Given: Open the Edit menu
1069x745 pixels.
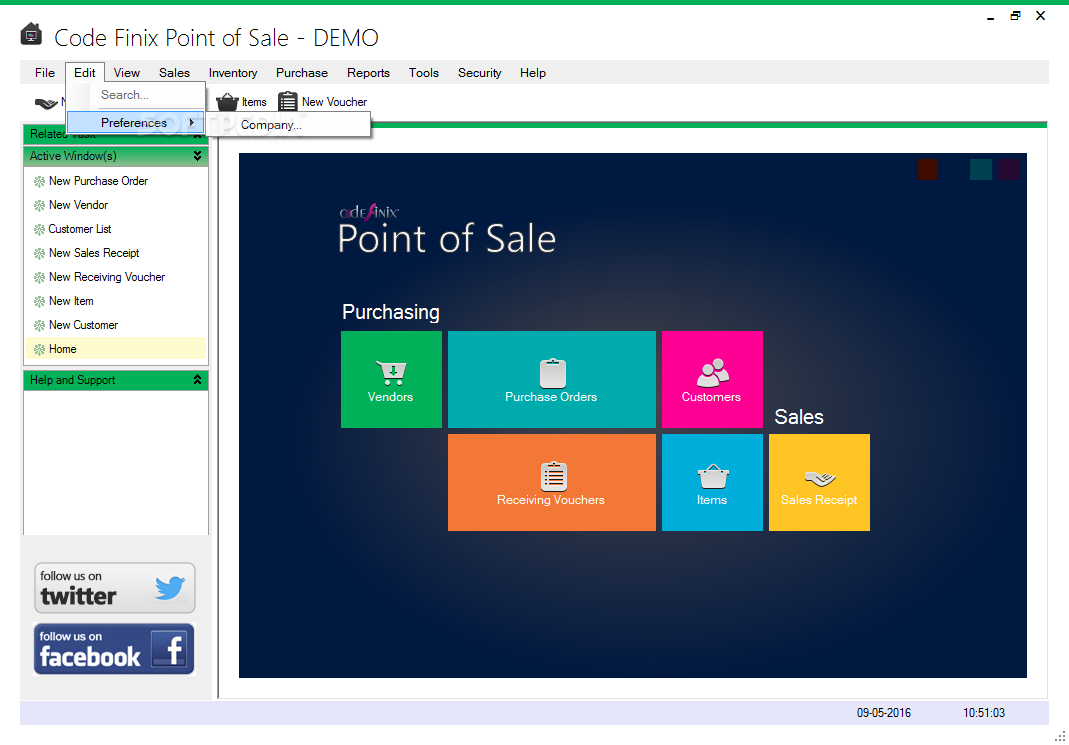Looking at the screenshot, I should point(85,73).
